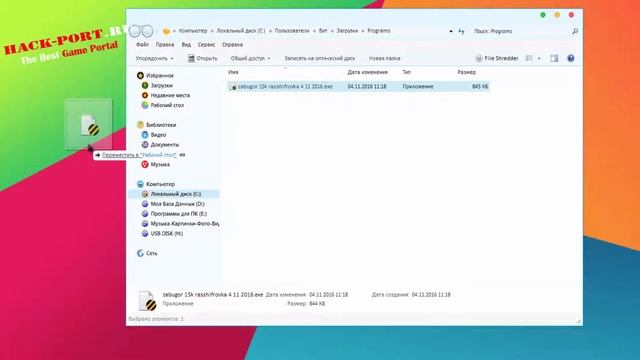640x360 pixels.
Task: Select the Музыка-Картинки-Фото drive
Action: (x=184, y=224)
